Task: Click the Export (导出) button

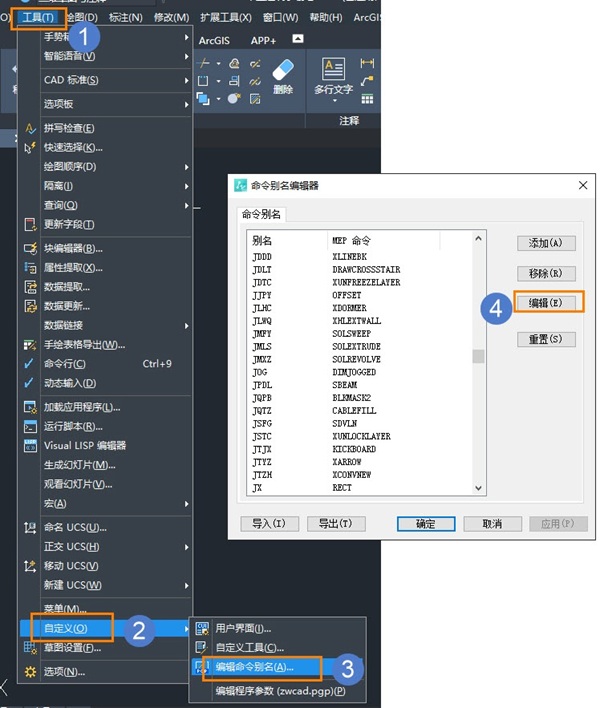Action: (x=336, y=524)
